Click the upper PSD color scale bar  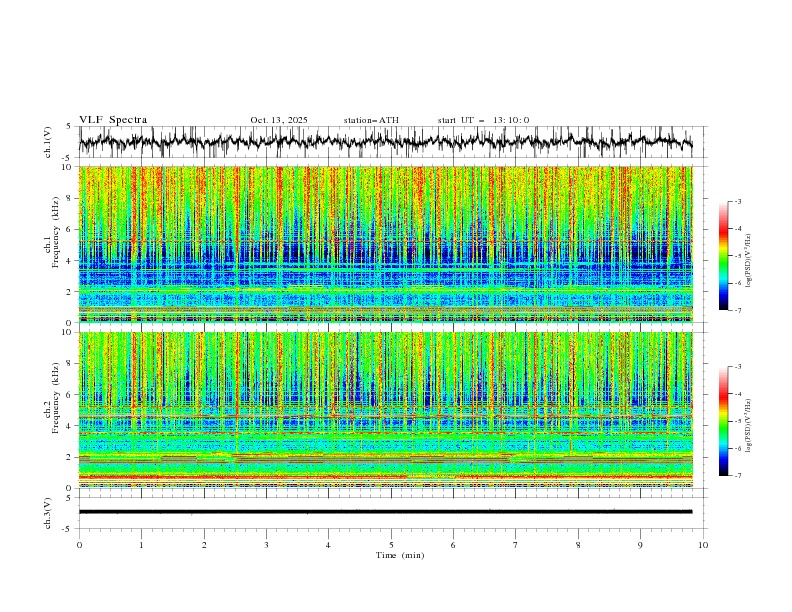(x=723, y=256)
